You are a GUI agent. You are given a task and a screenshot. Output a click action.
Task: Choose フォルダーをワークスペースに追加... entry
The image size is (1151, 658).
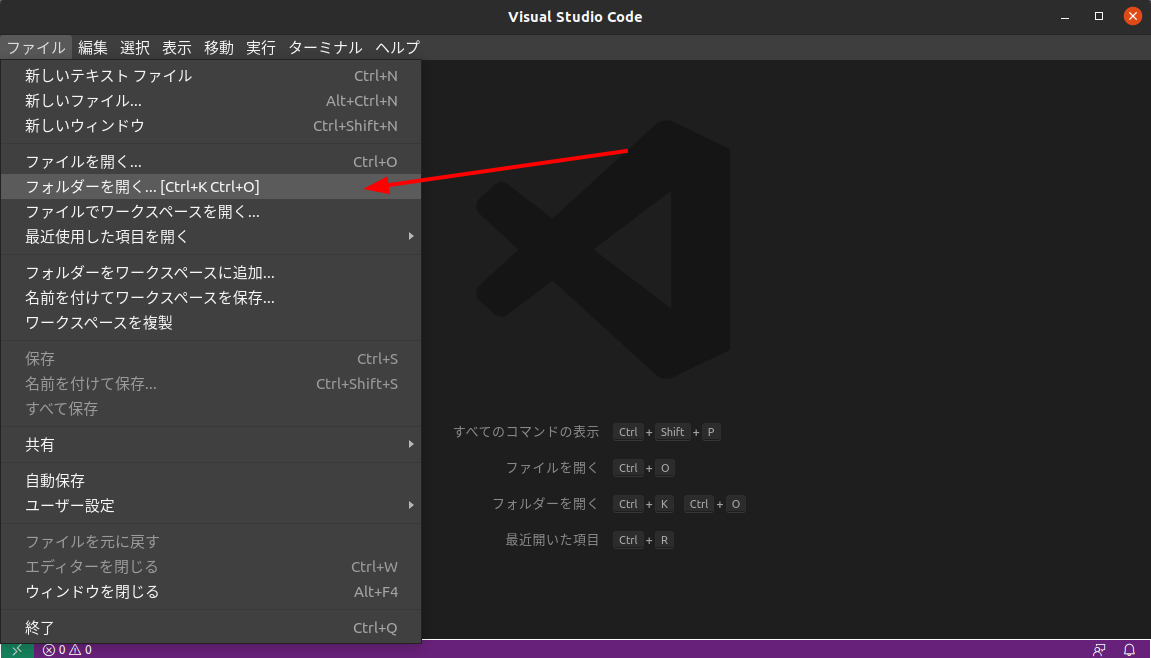(x=211, y=272)
